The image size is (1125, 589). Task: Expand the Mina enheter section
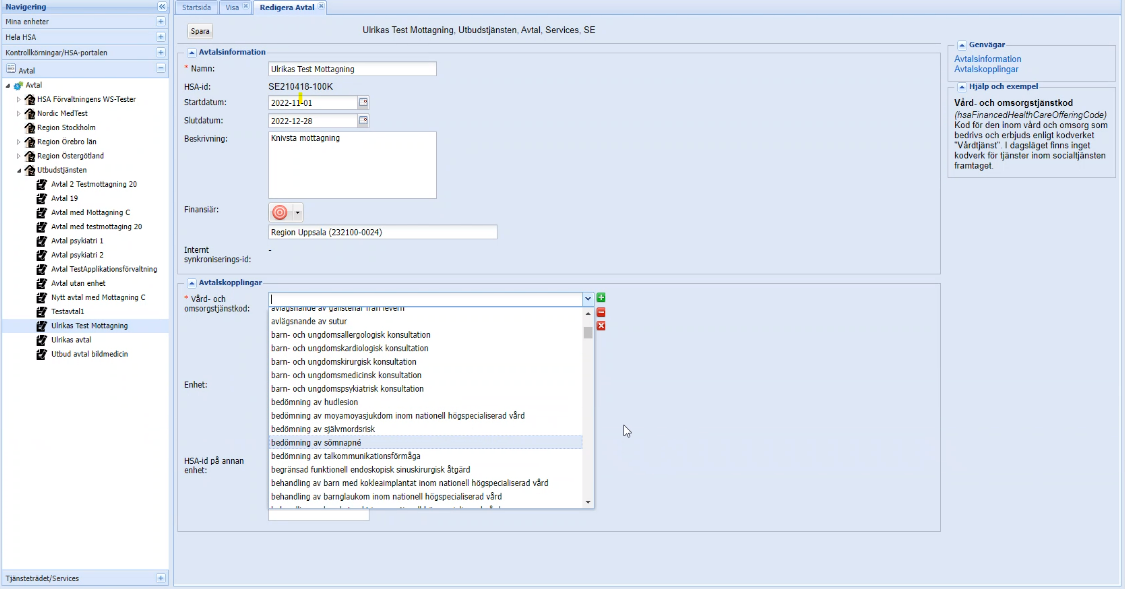click(160, 21)
